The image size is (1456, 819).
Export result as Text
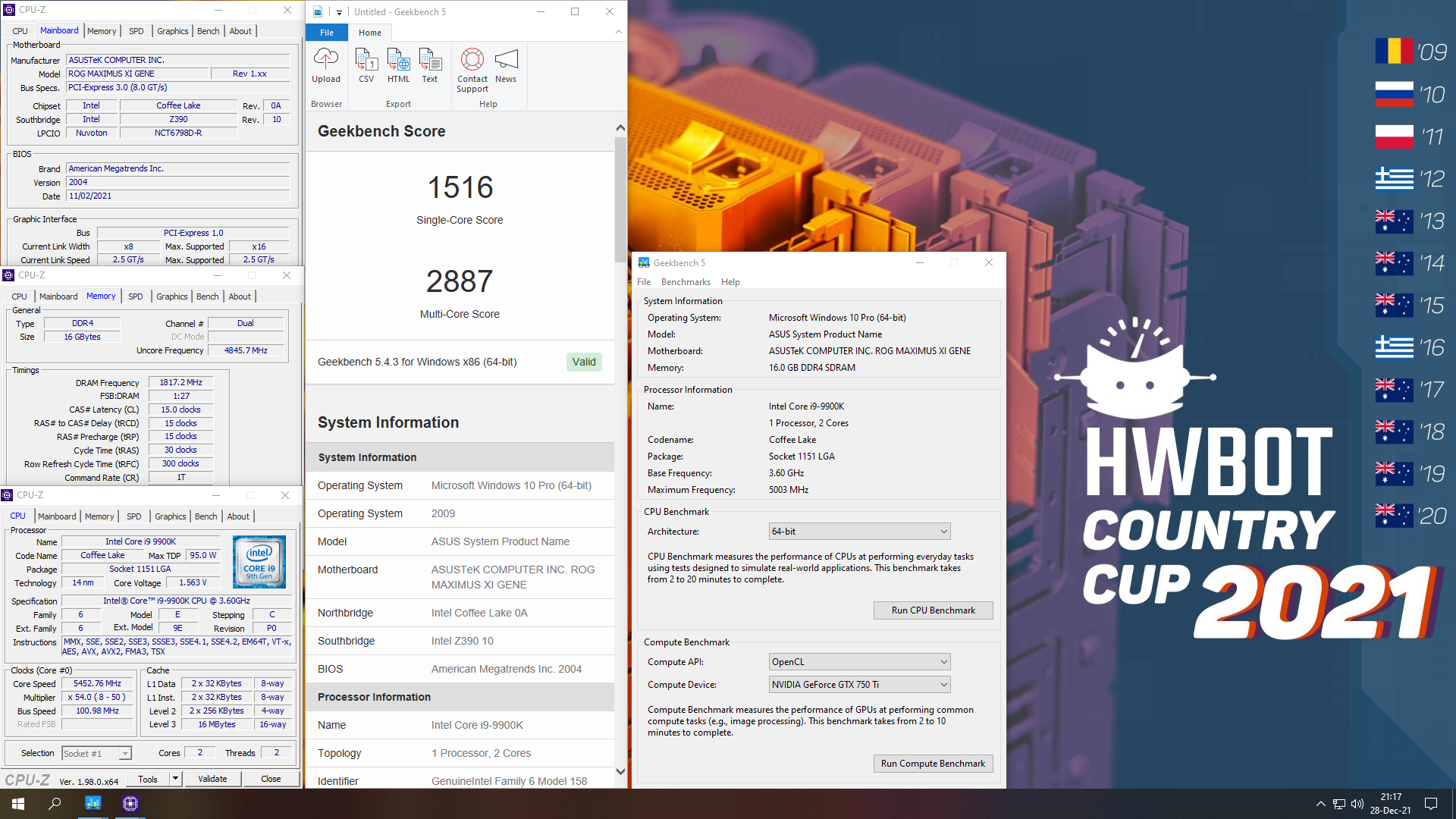430,65
